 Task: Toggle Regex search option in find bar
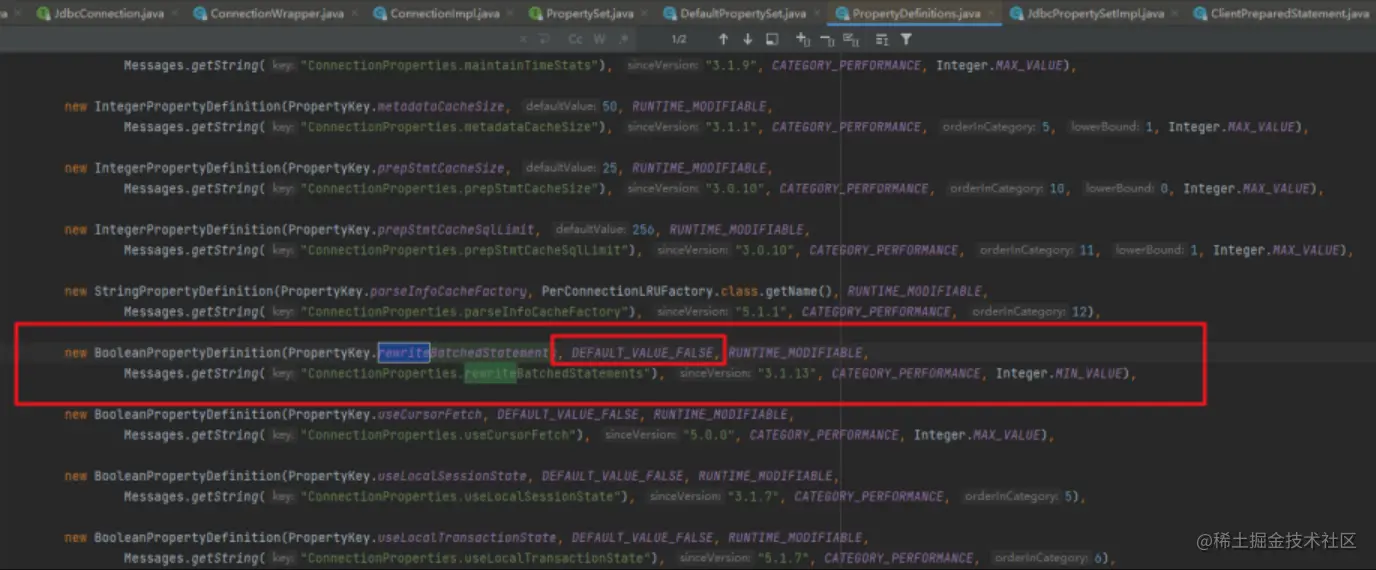point(624,39)
